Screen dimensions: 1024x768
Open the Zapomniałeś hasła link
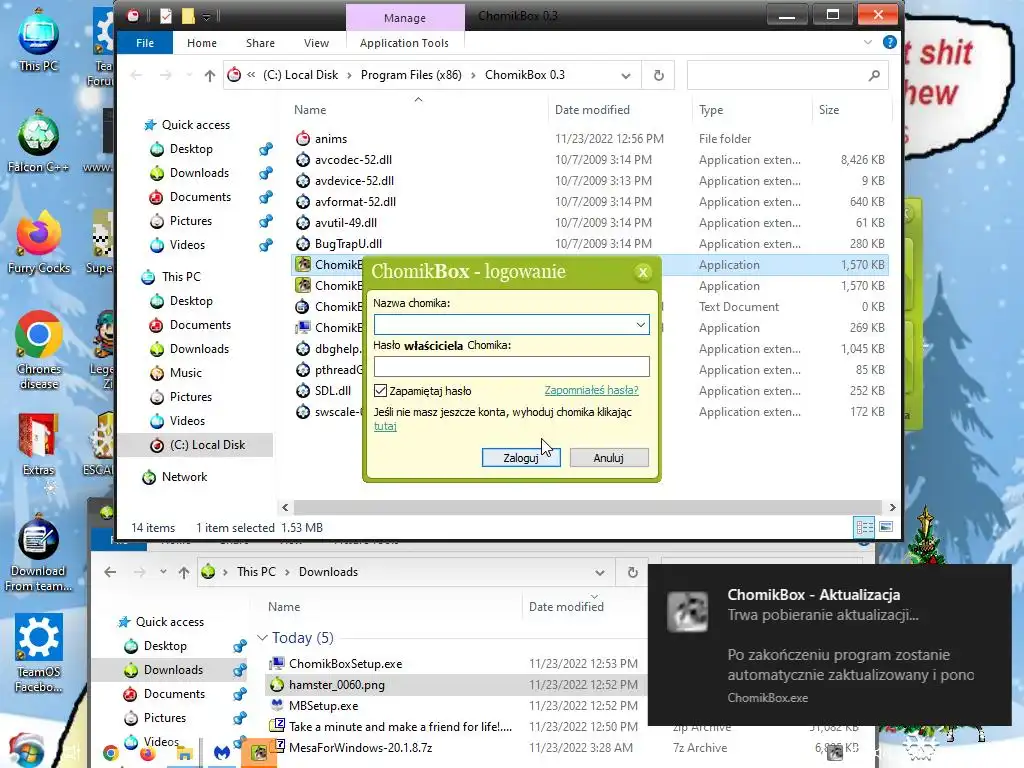point(591,390)
